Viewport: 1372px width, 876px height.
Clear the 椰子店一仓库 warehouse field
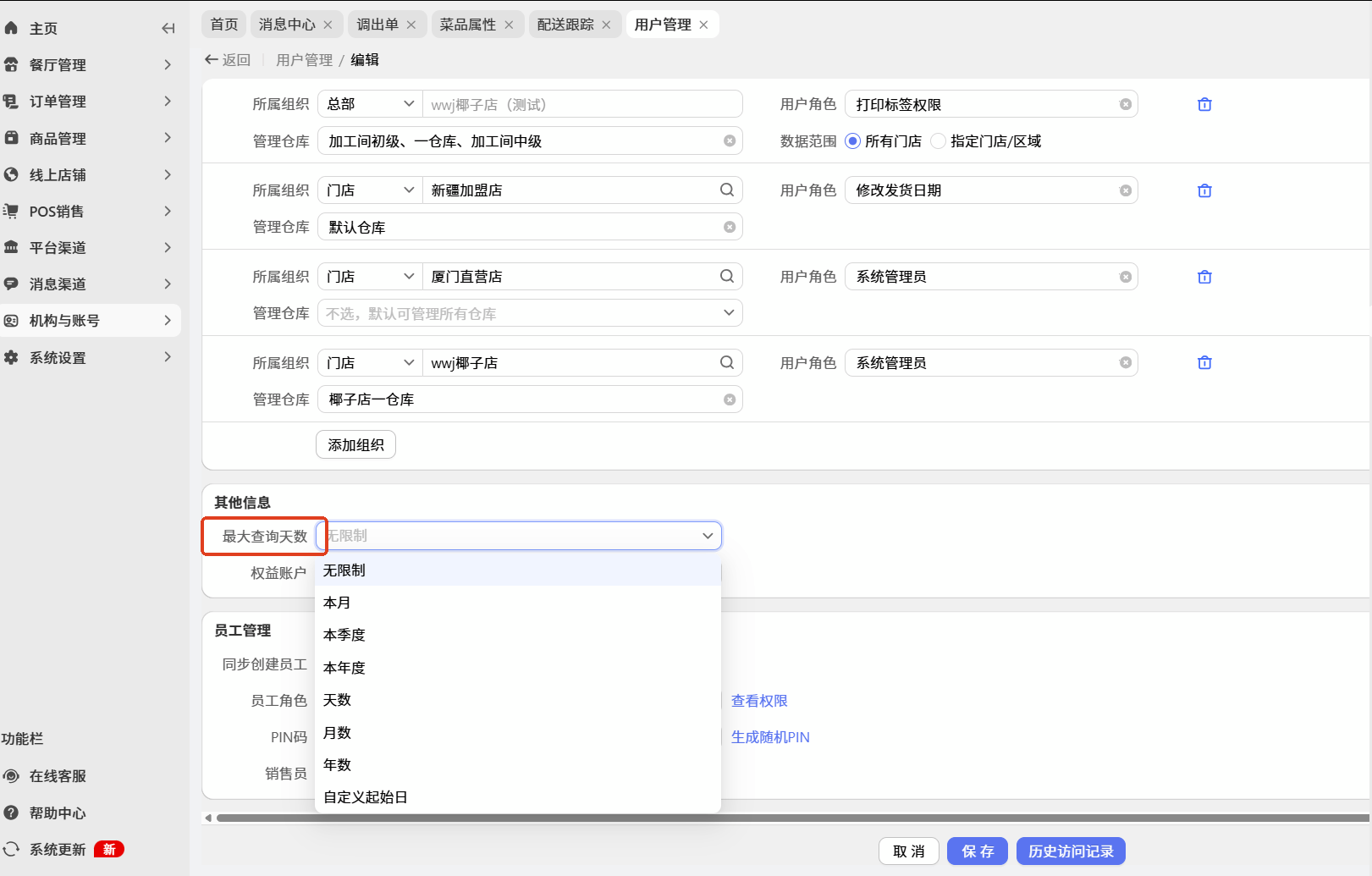point(729,399)
